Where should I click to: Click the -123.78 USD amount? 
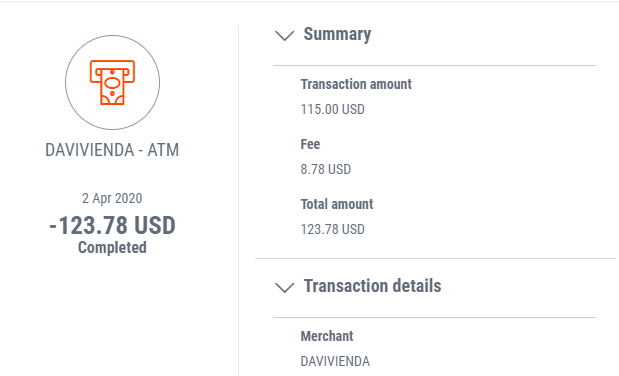(113, 226)
